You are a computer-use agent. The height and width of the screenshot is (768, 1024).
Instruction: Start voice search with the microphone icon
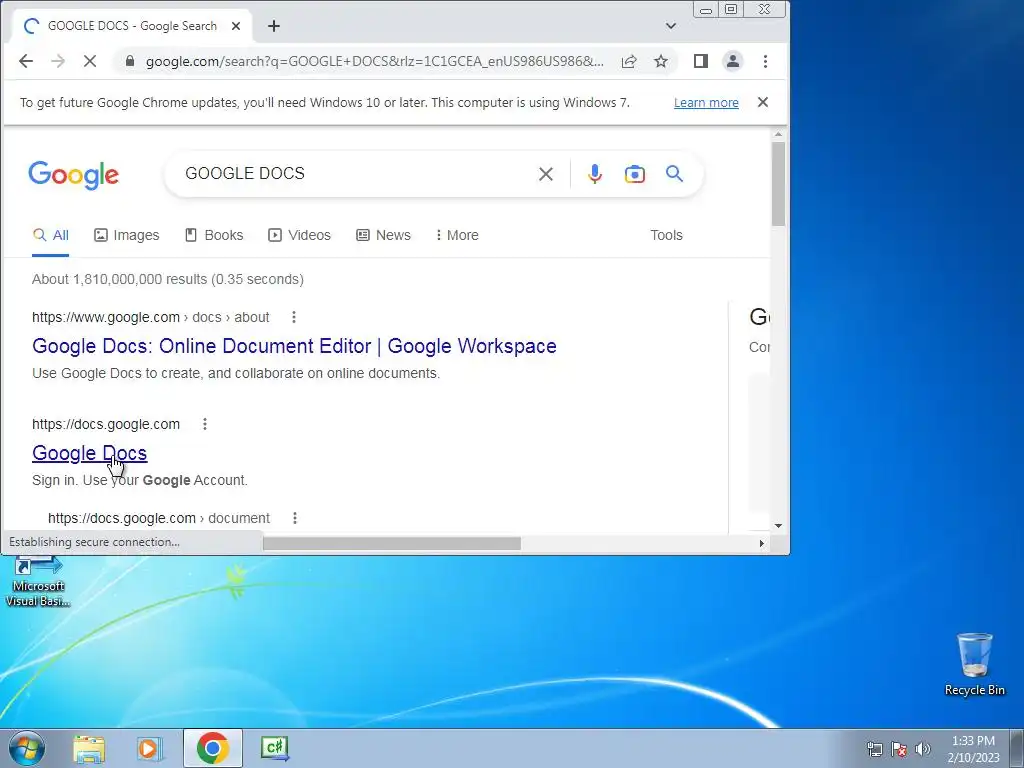pyautogui.click(x=594, y=174)
